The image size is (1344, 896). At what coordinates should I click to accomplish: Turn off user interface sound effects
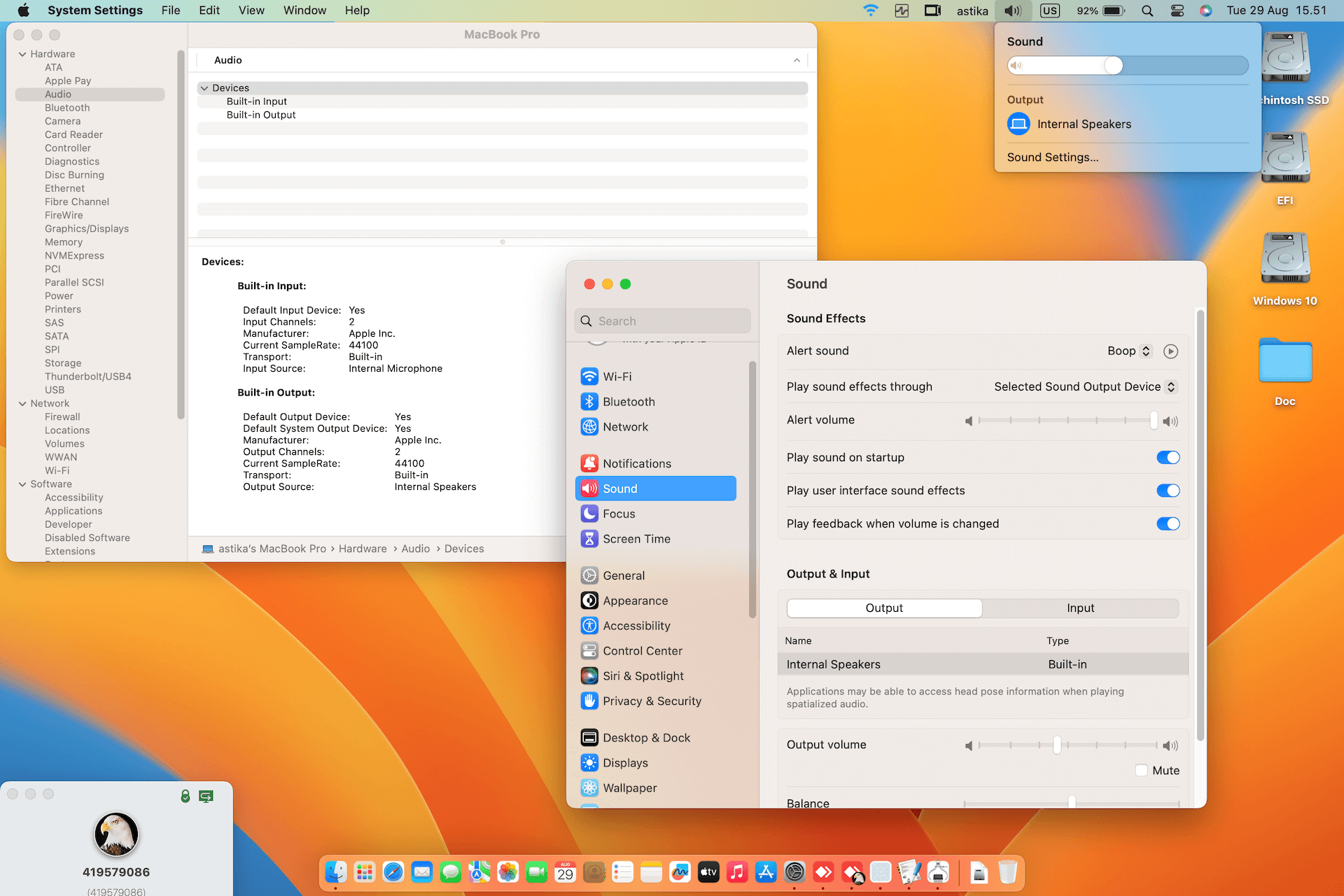coord(1168,491)
